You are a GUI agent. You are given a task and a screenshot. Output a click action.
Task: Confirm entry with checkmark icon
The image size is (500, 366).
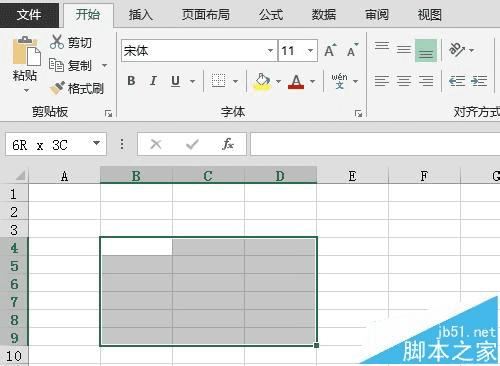192,144
